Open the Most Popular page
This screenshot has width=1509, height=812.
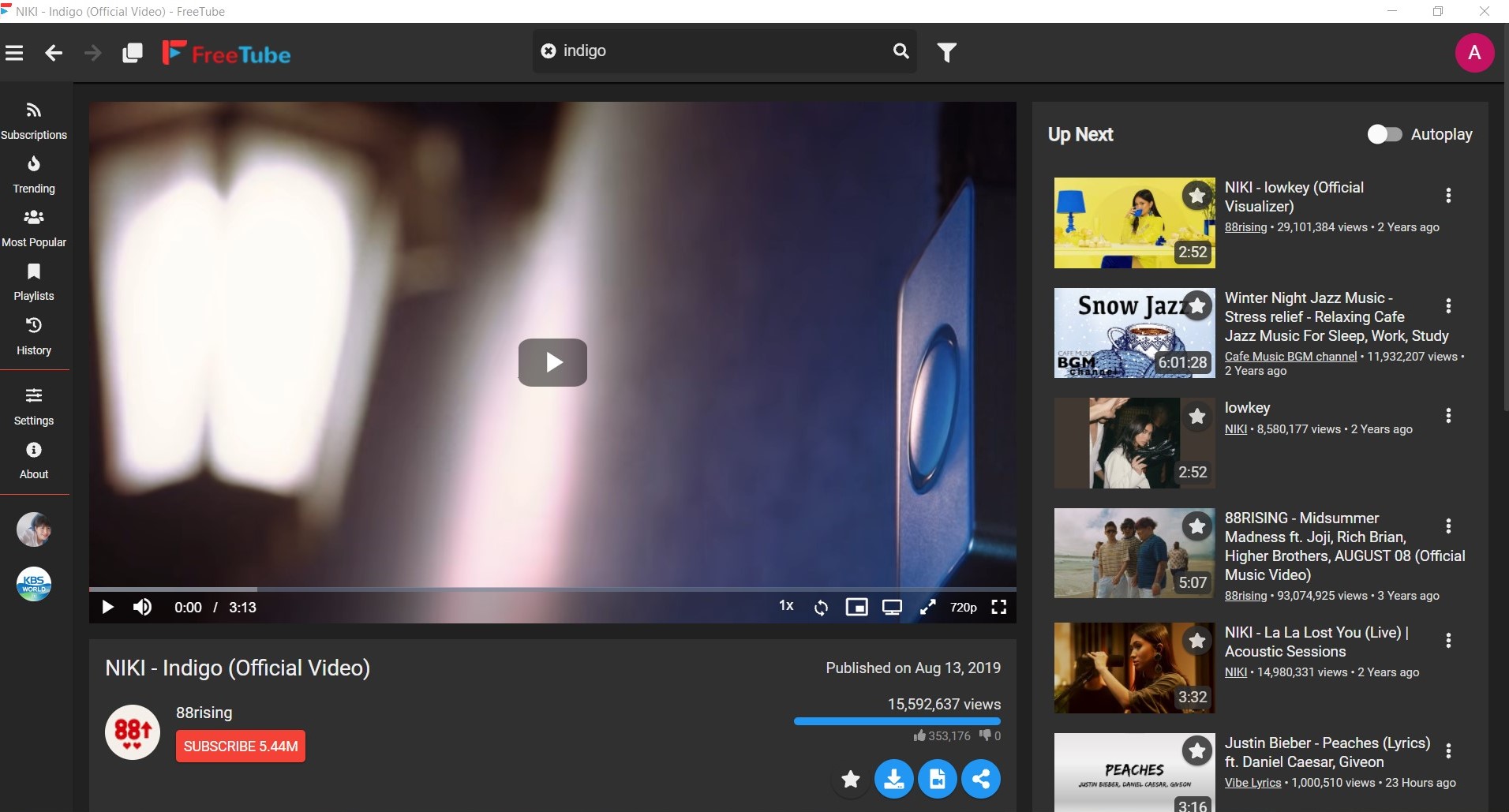click(x=33, y=228)
